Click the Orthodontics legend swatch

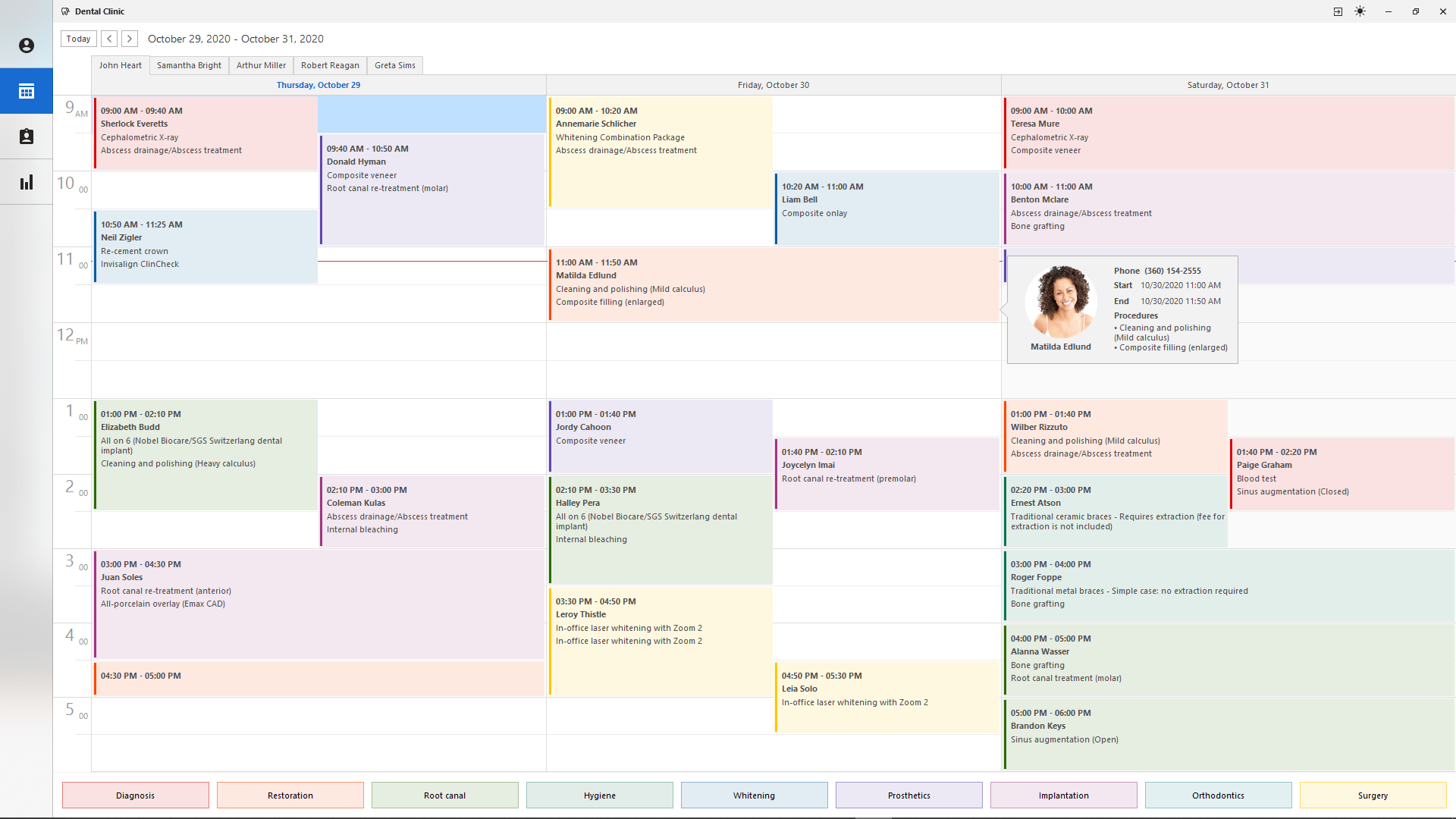1218,795
